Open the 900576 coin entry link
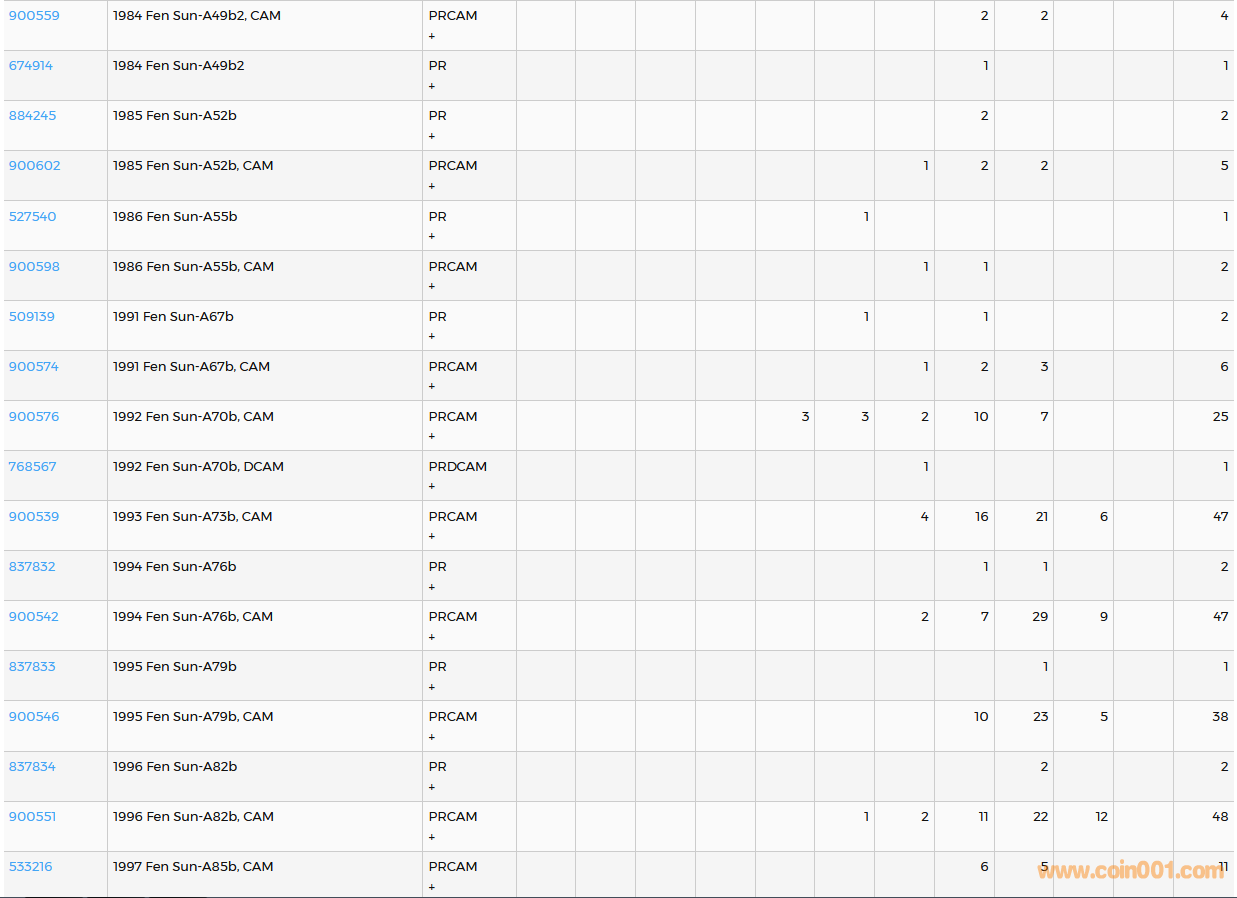 pyautogui.click(x=34, y=417)
